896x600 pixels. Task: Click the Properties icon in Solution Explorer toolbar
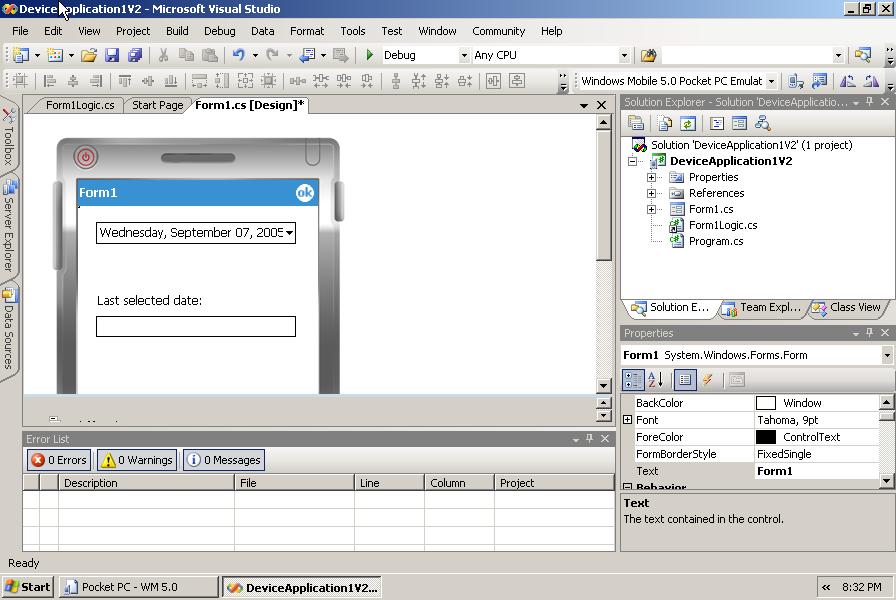tap(636, 122)
